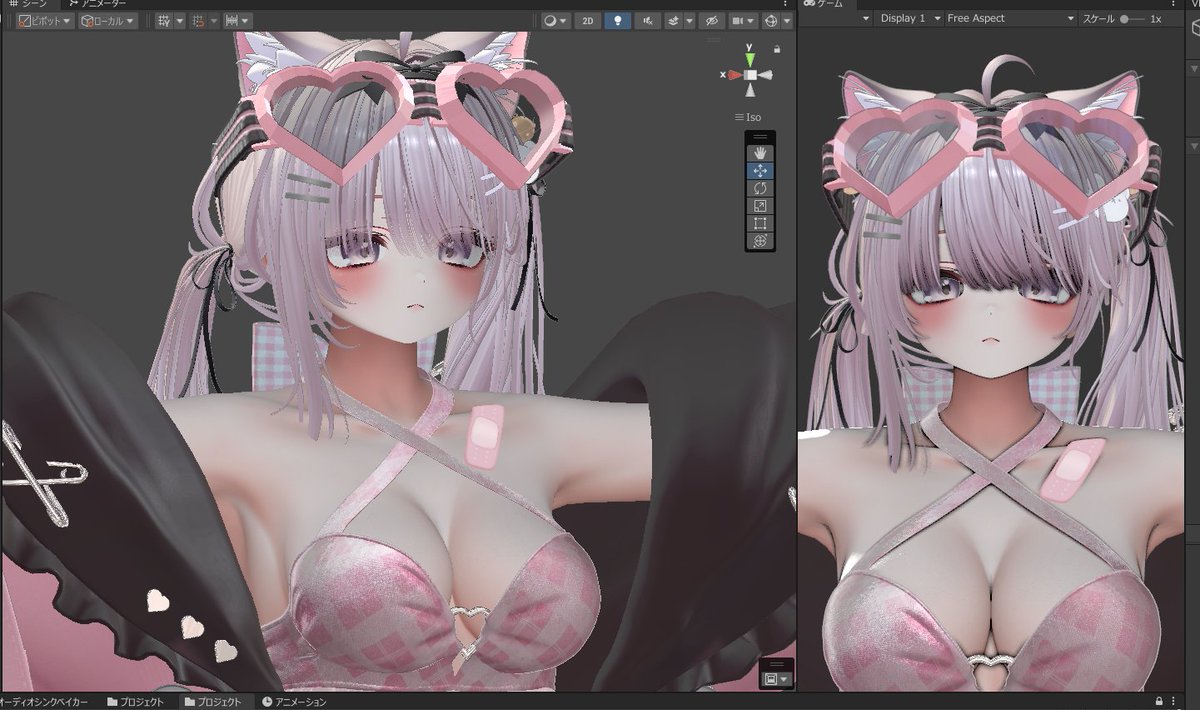Click the bottom panel lock icon
The width and height of the screenshot is (1200, 710).
(1159, 701)
